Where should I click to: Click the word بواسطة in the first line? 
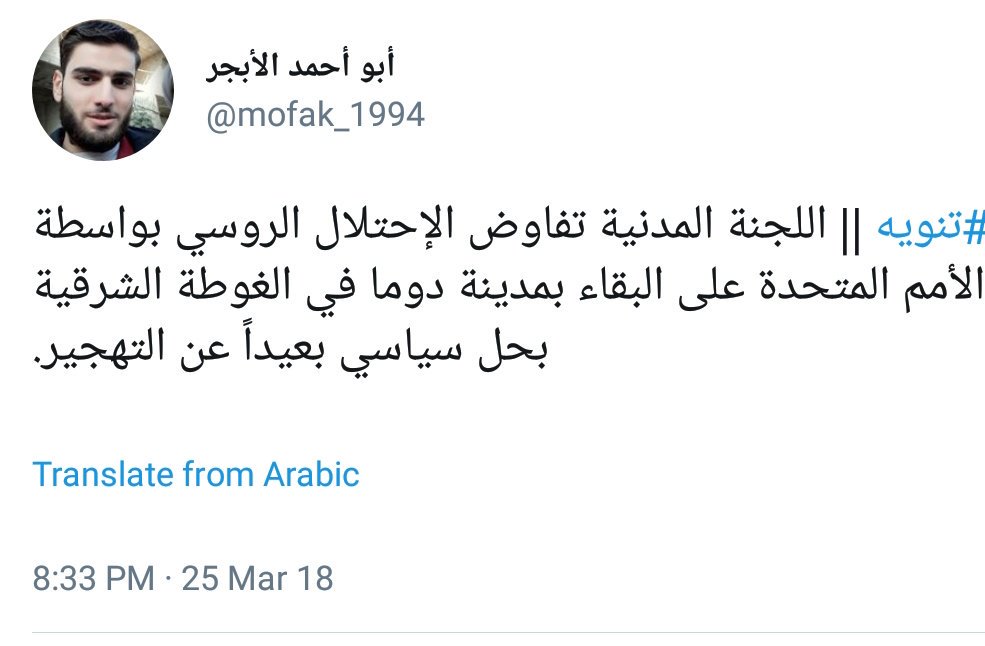tap(97, 225)
